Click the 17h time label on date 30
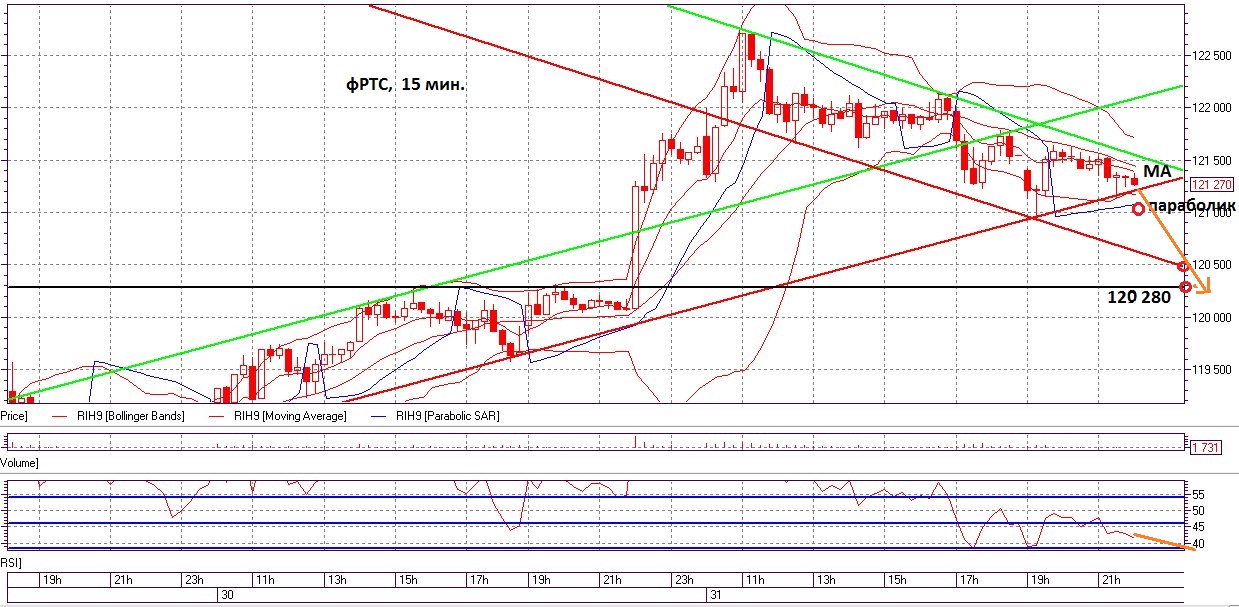 [479, 579]
